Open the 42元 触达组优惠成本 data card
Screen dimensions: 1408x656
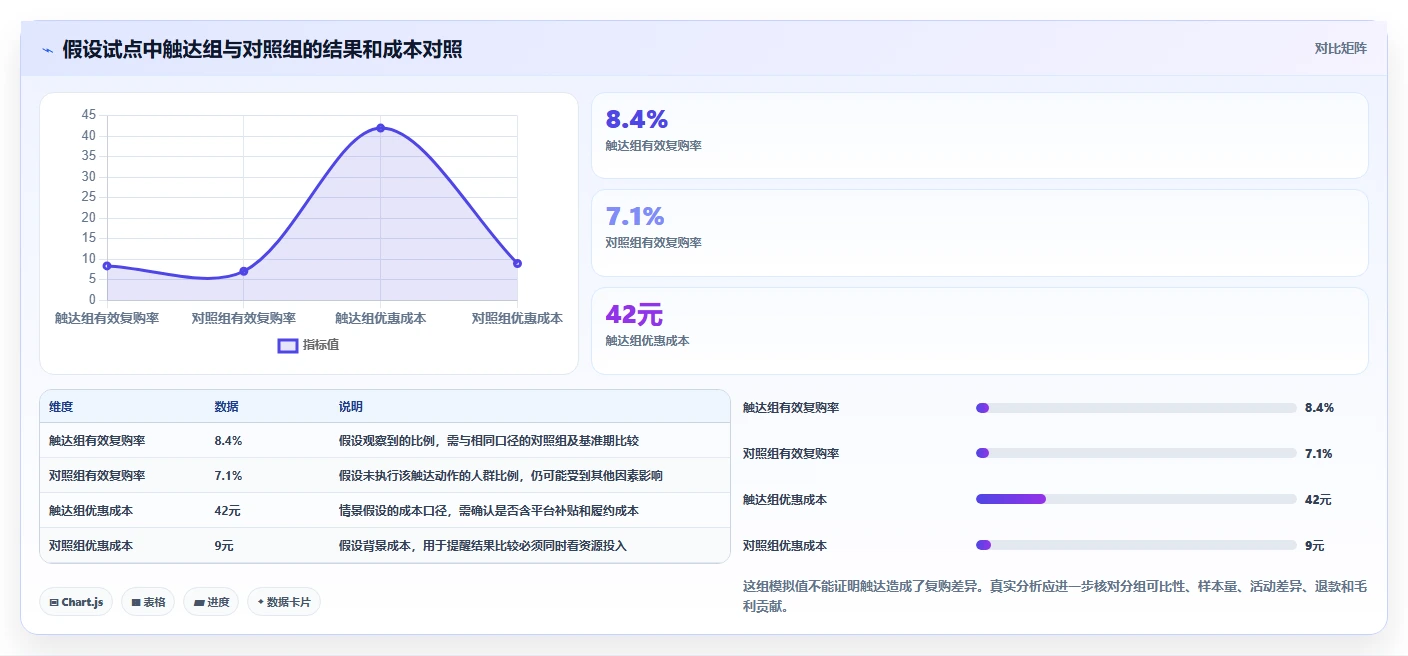pyautogui.click(x=979, y=331)
